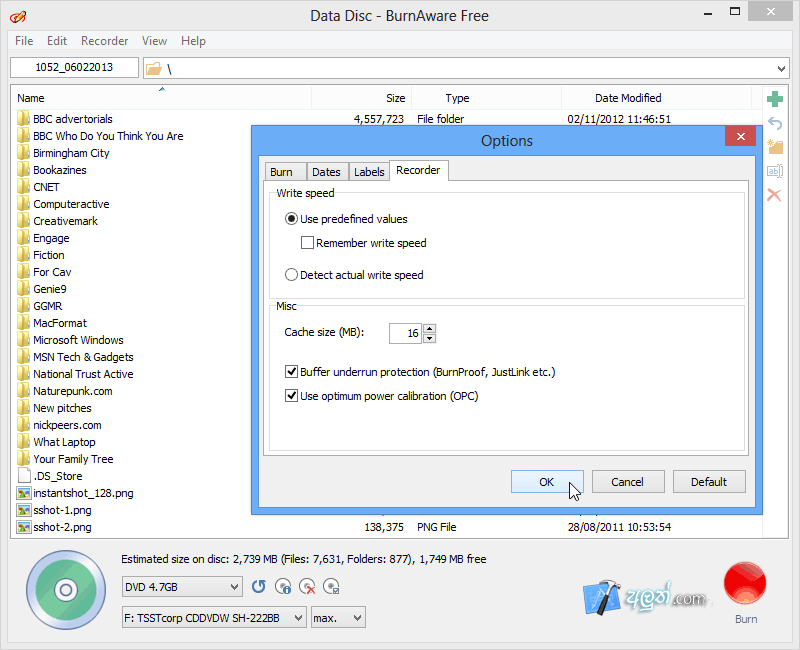Click the verify disc icon

[332, 586]
